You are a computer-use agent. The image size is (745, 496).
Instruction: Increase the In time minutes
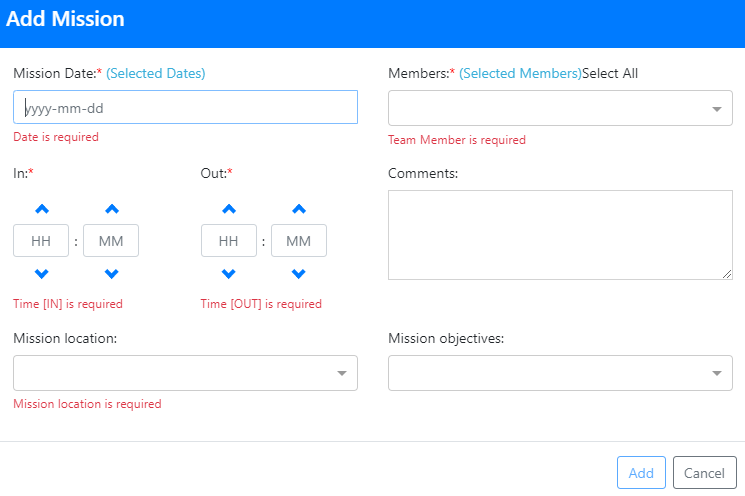pos(111,209)
